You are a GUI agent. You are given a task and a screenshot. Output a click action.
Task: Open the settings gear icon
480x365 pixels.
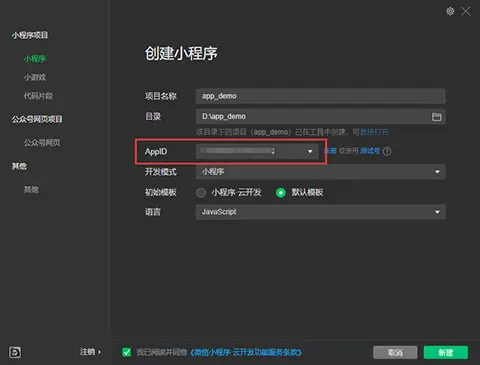pyautogui.click(x=450, y=11)
